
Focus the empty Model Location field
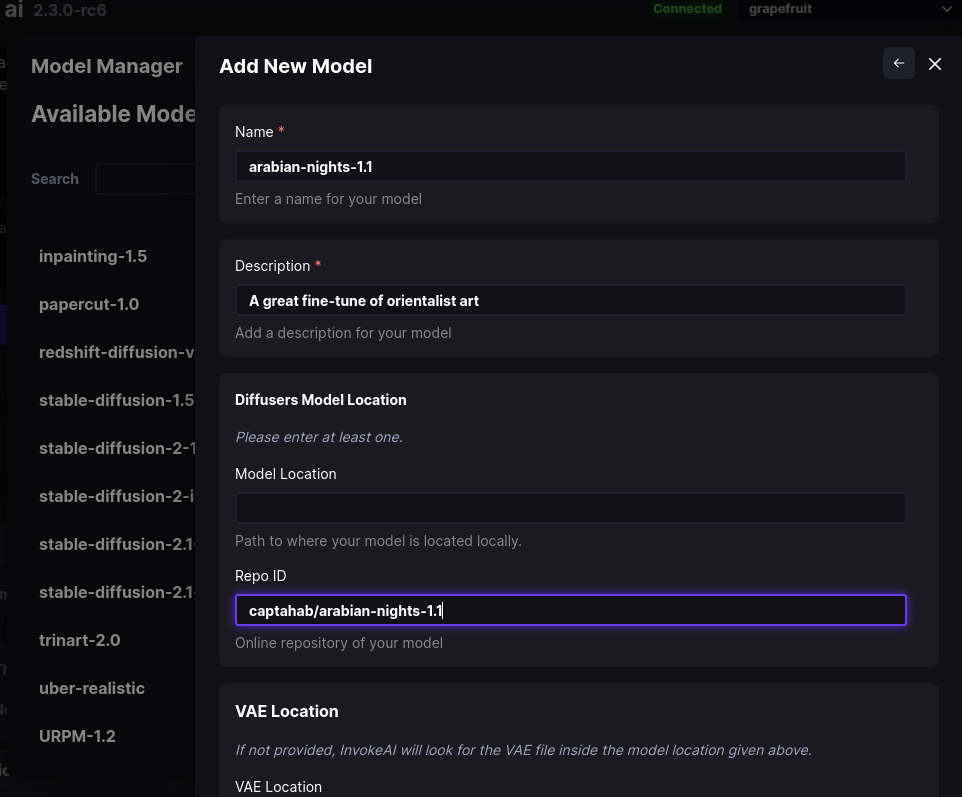coord(571,508)
